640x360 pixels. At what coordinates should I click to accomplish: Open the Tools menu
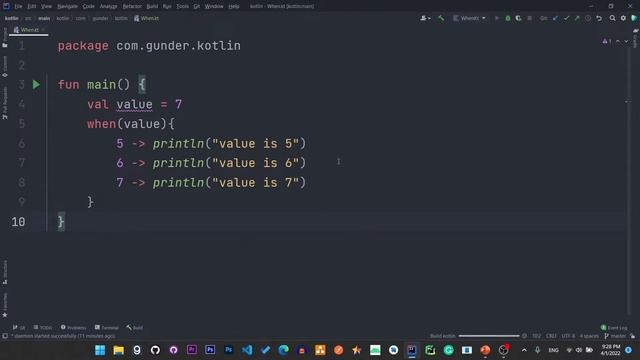point(182,7)
